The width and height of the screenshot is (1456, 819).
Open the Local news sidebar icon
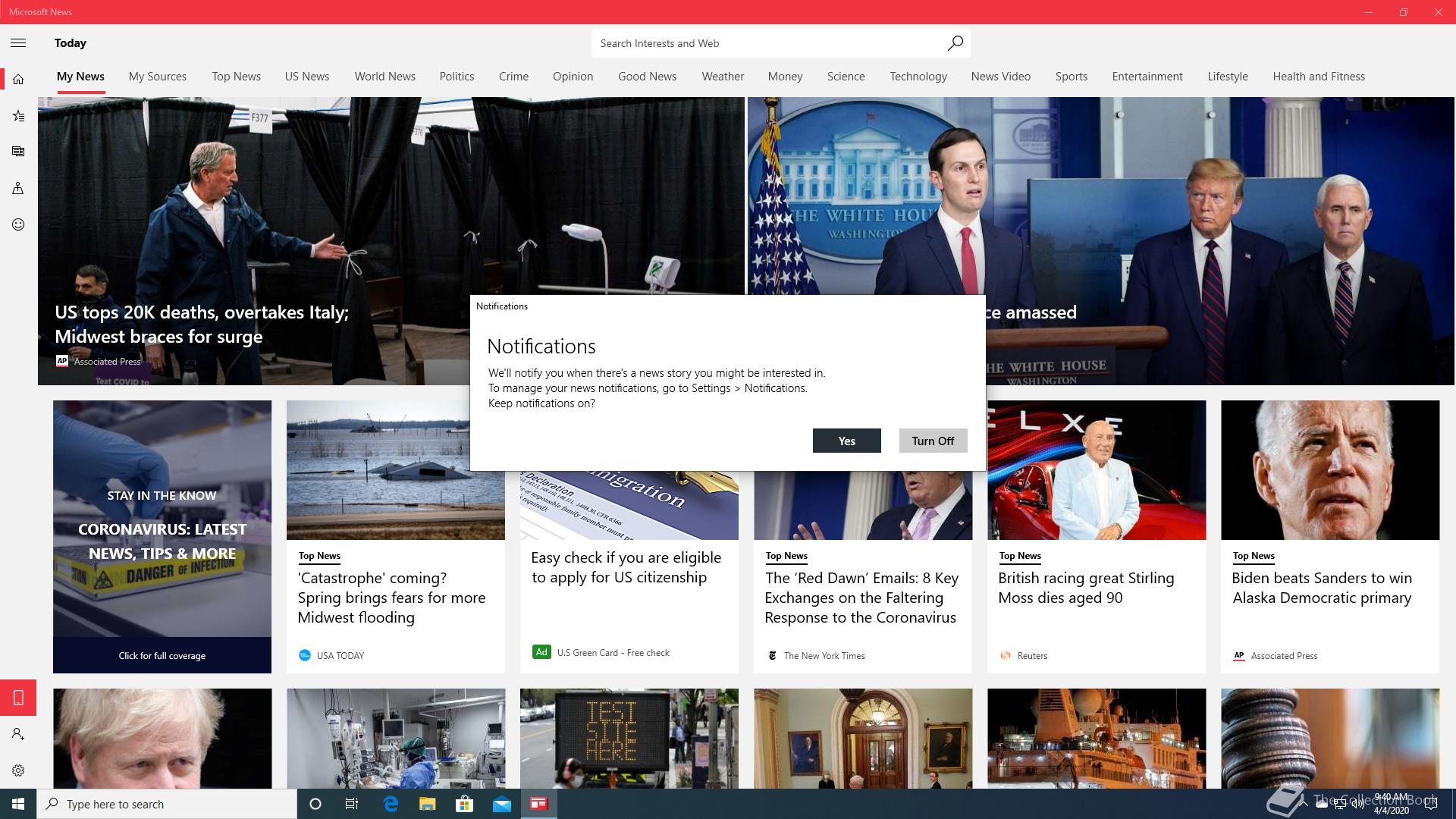tap(18, 188)
